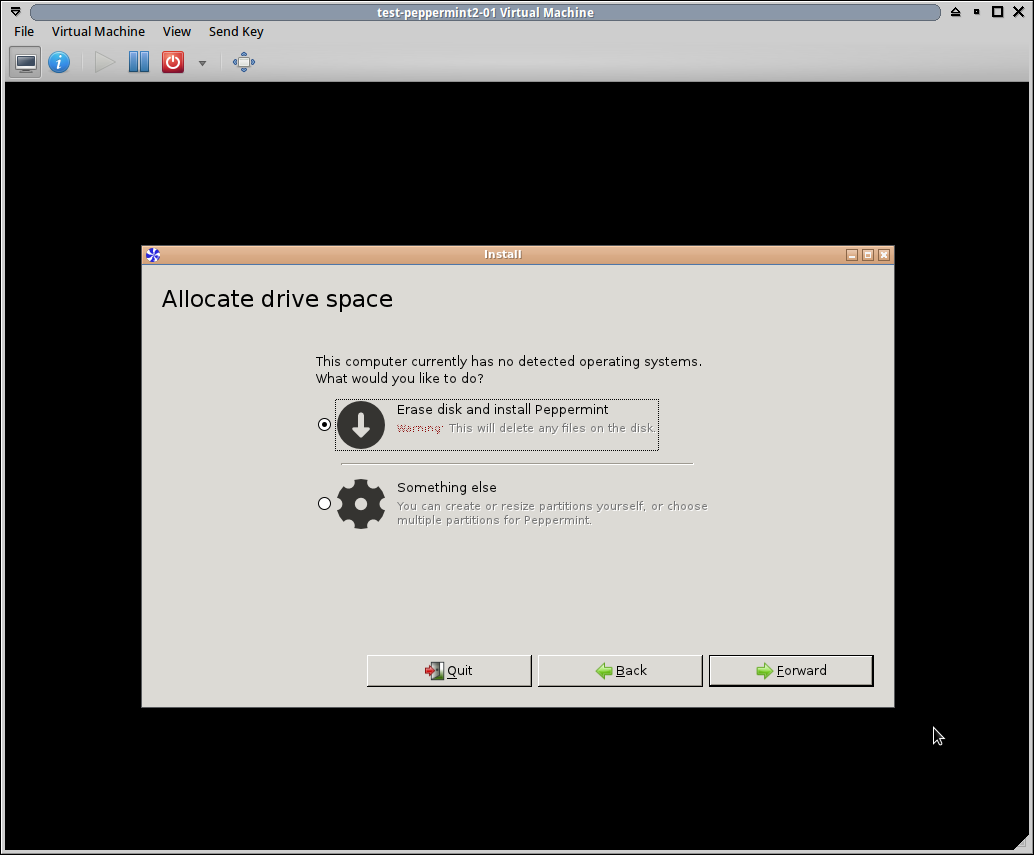The image size is (1034, 855).
Task: Click the Something else gear icon
Action: (361, 504)
